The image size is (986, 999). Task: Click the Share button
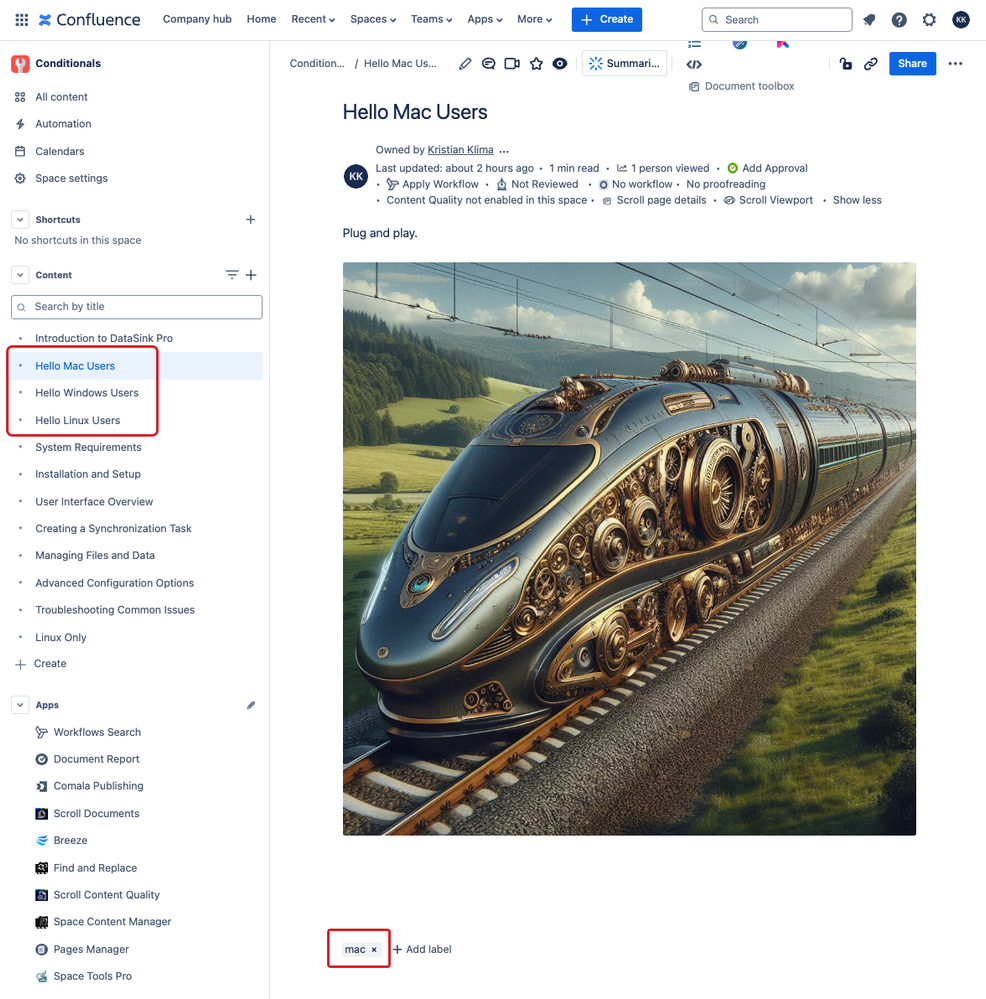[912, 64]
